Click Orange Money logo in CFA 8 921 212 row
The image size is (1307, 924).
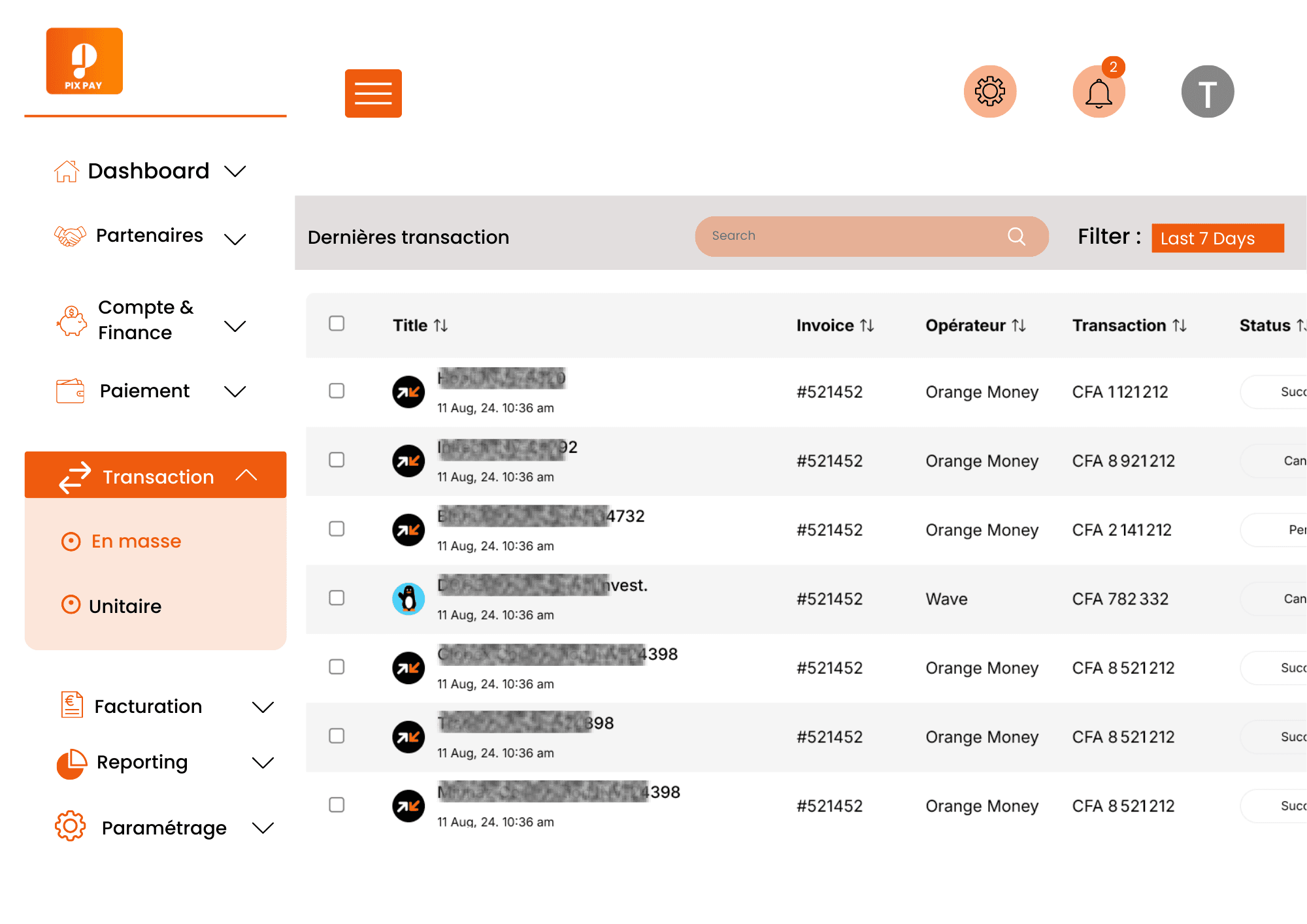[408, 461]
